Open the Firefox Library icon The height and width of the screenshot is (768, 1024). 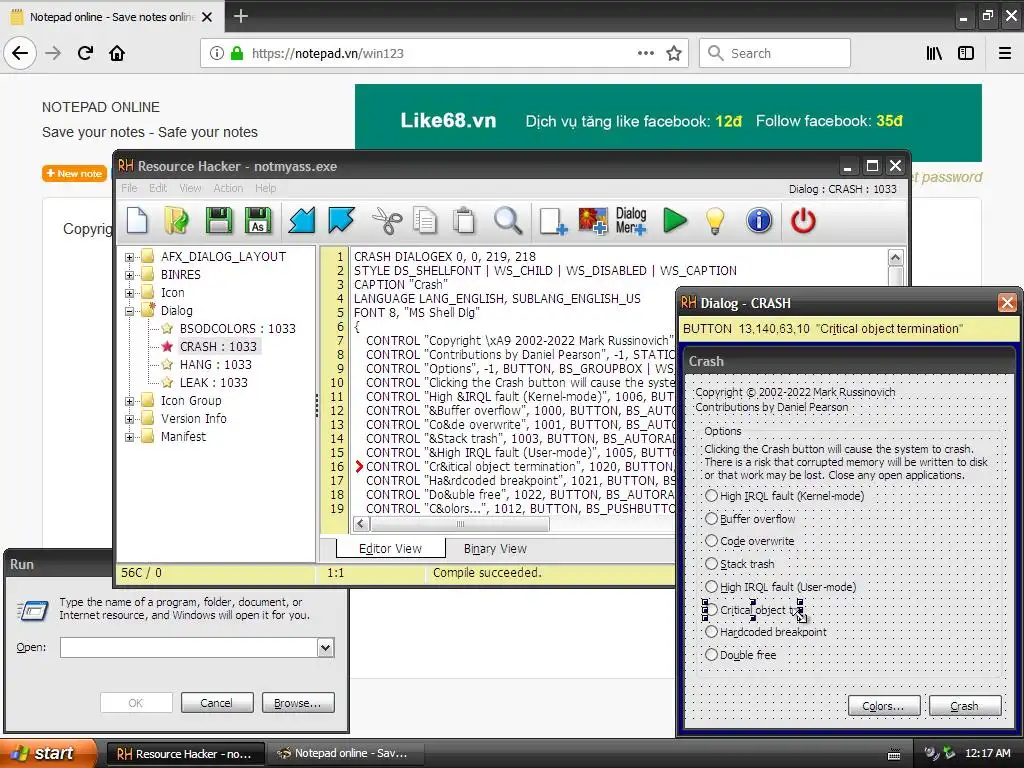[x=934, y=53]
